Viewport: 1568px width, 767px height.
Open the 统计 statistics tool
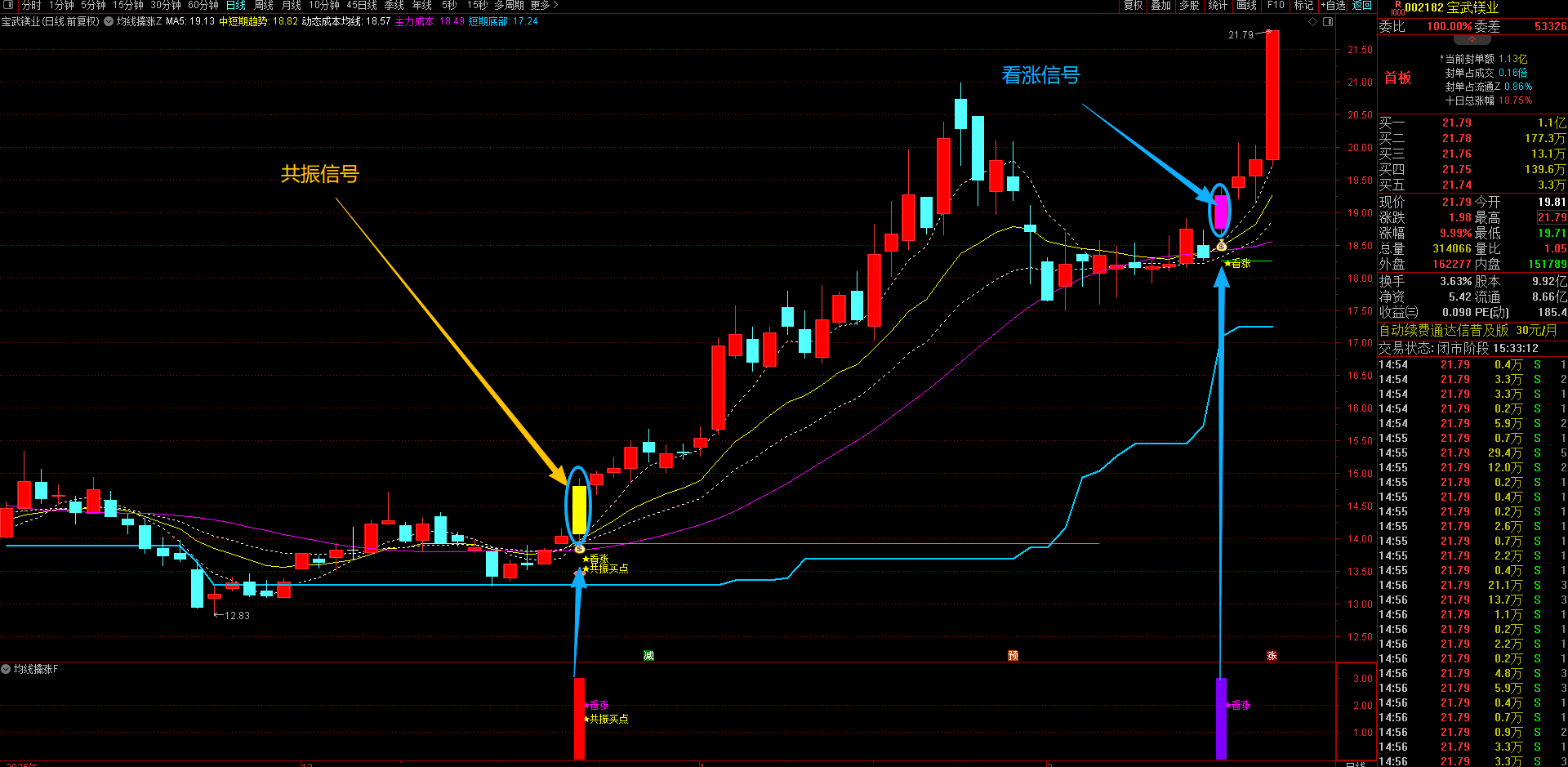[x=1218, y=5]
